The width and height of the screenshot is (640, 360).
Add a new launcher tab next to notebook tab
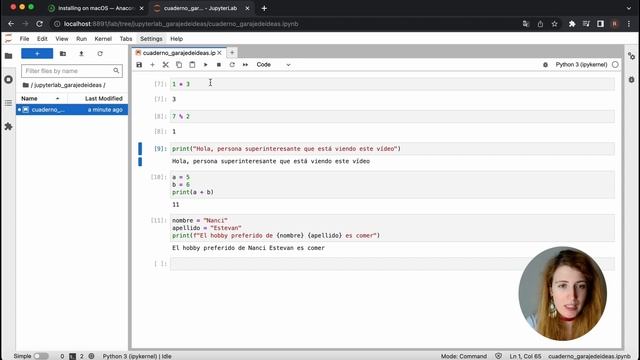point(232,53)
